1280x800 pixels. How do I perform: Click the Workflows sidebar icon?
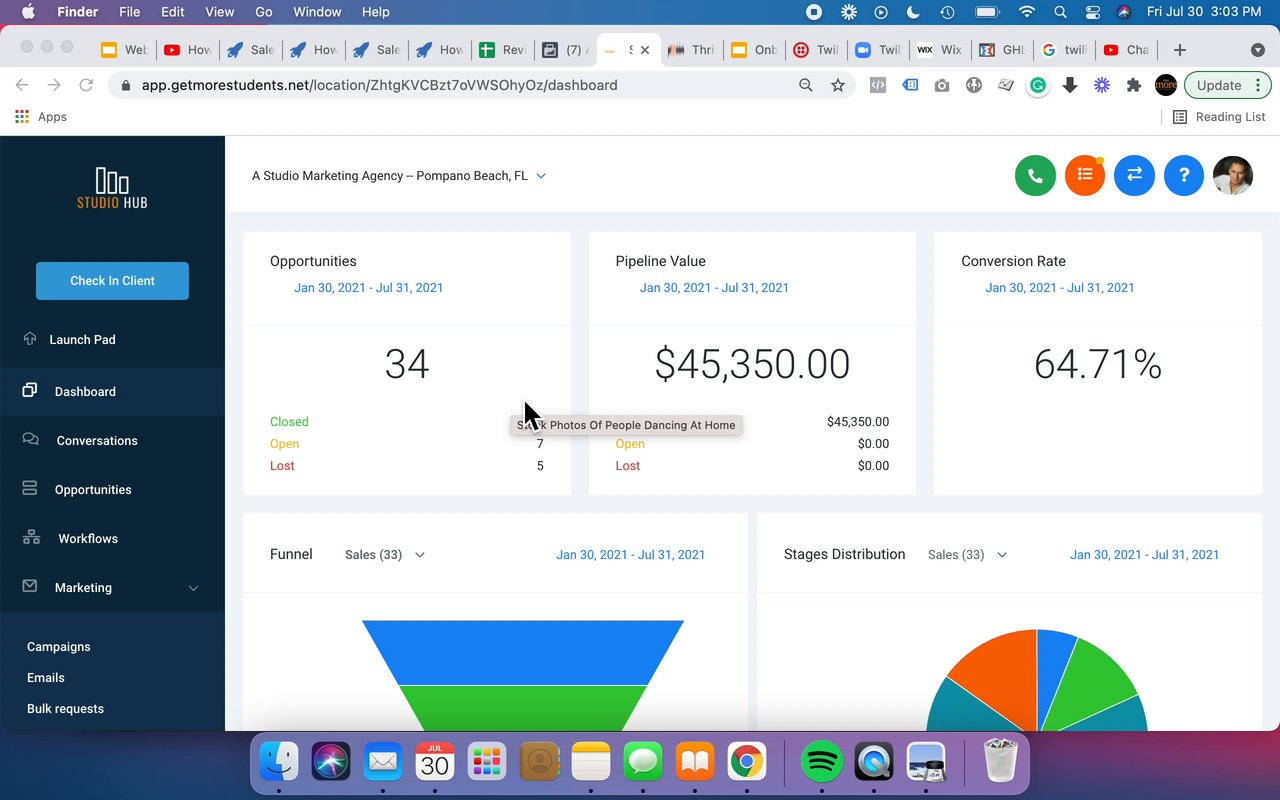point(31,537)
